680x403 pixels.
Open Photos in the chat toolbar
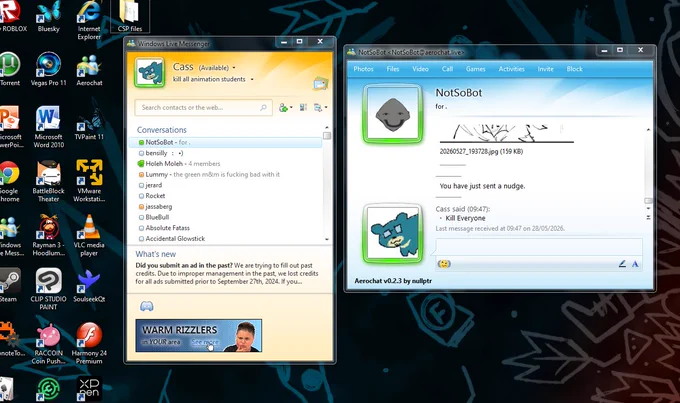coord(363,69)
